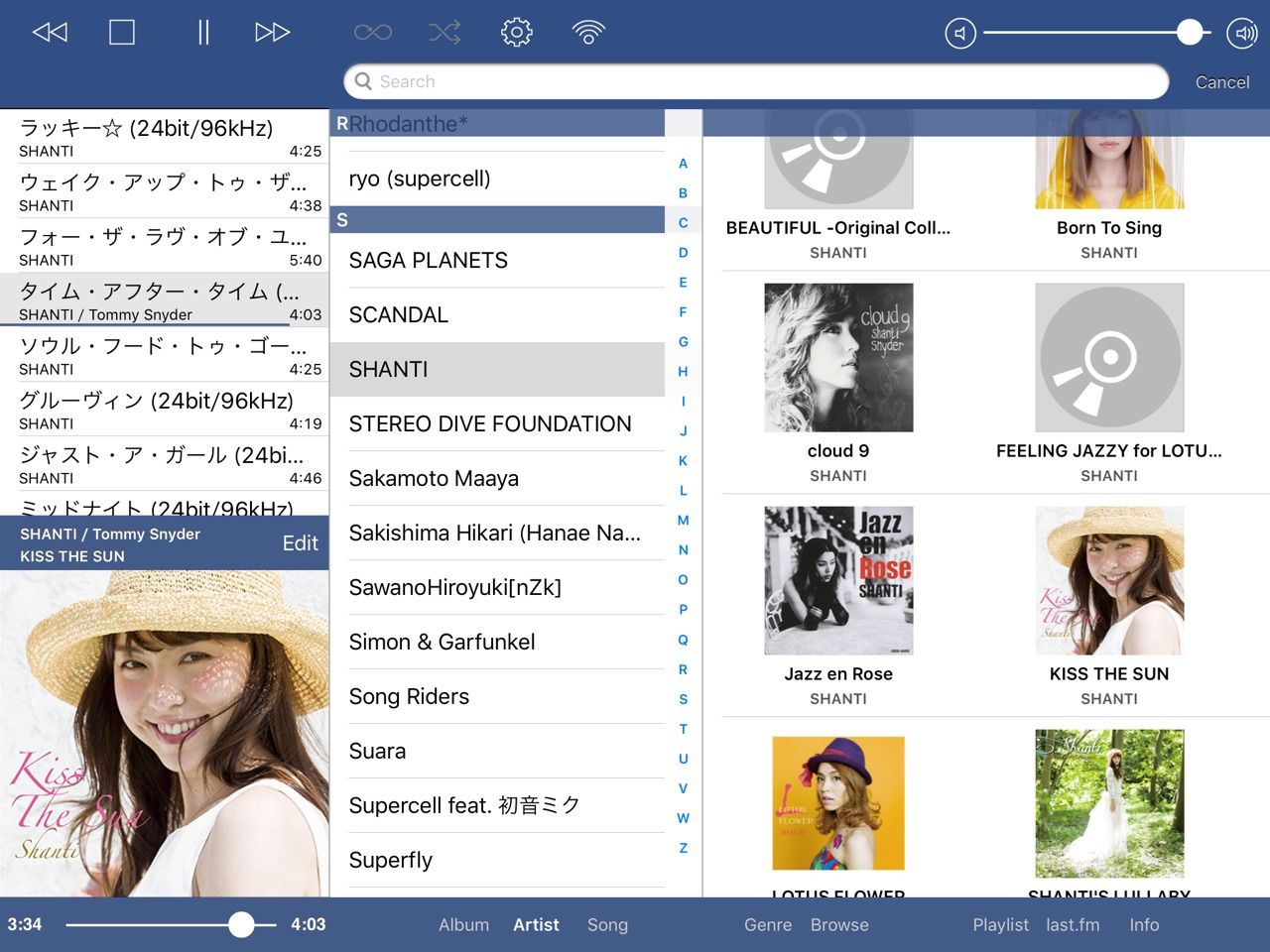Open the Browse tab
The height and width of the screenshot is (952, 1270).
point(839,924)
